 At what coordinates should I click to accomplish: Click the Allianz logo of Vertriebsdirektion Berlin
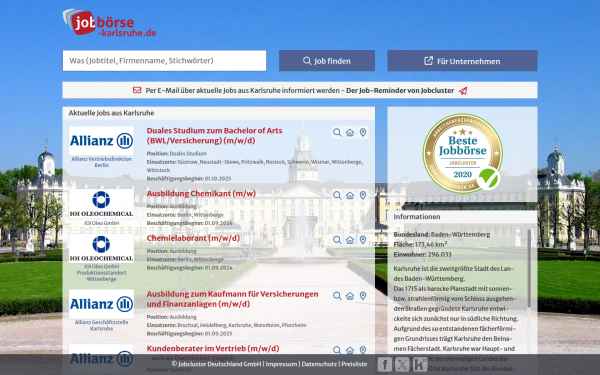tap(101, 141)
